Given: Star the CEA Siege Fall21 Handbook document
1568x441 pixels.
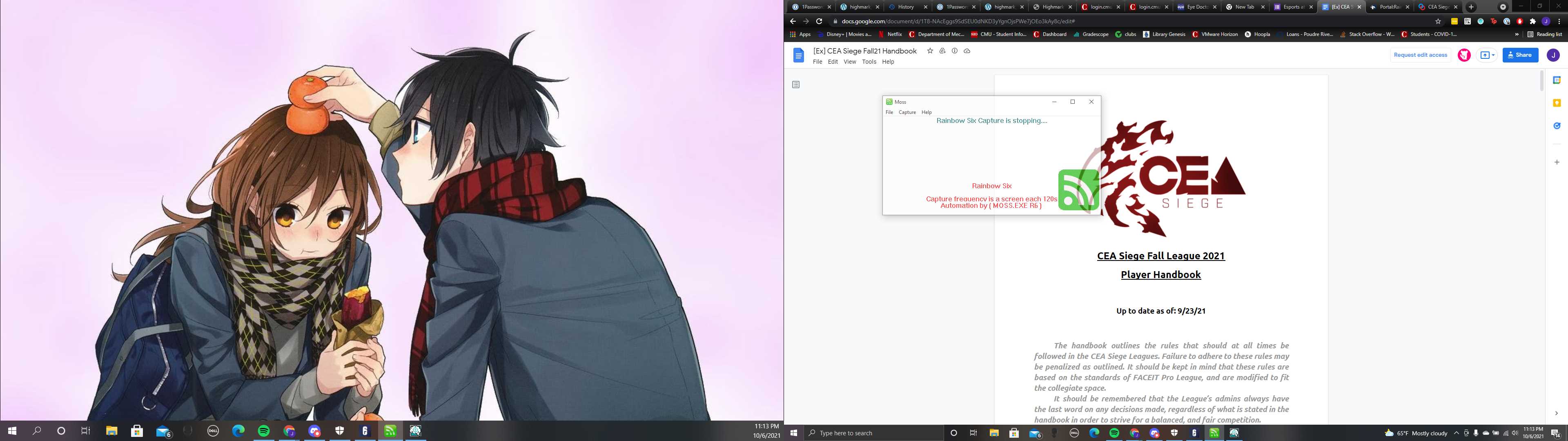Looking at the screenshot, I should (x=930, y=51).
